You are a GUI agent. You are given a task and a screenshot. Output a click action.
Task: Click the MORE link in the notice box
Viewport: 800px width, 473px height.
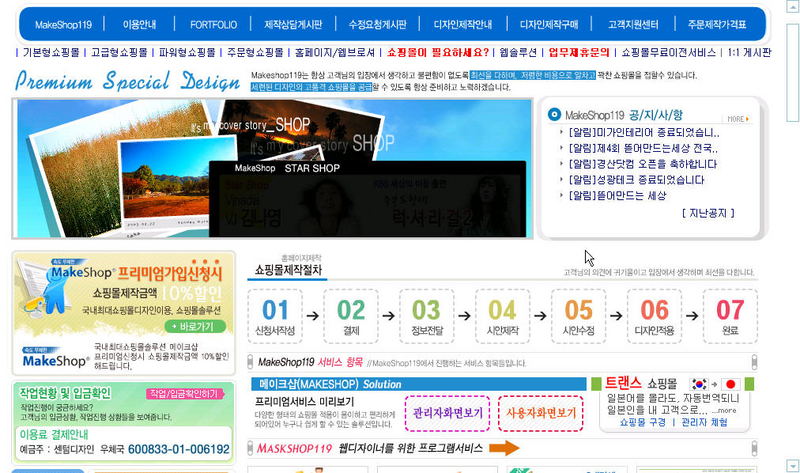(x=738, y=119)
